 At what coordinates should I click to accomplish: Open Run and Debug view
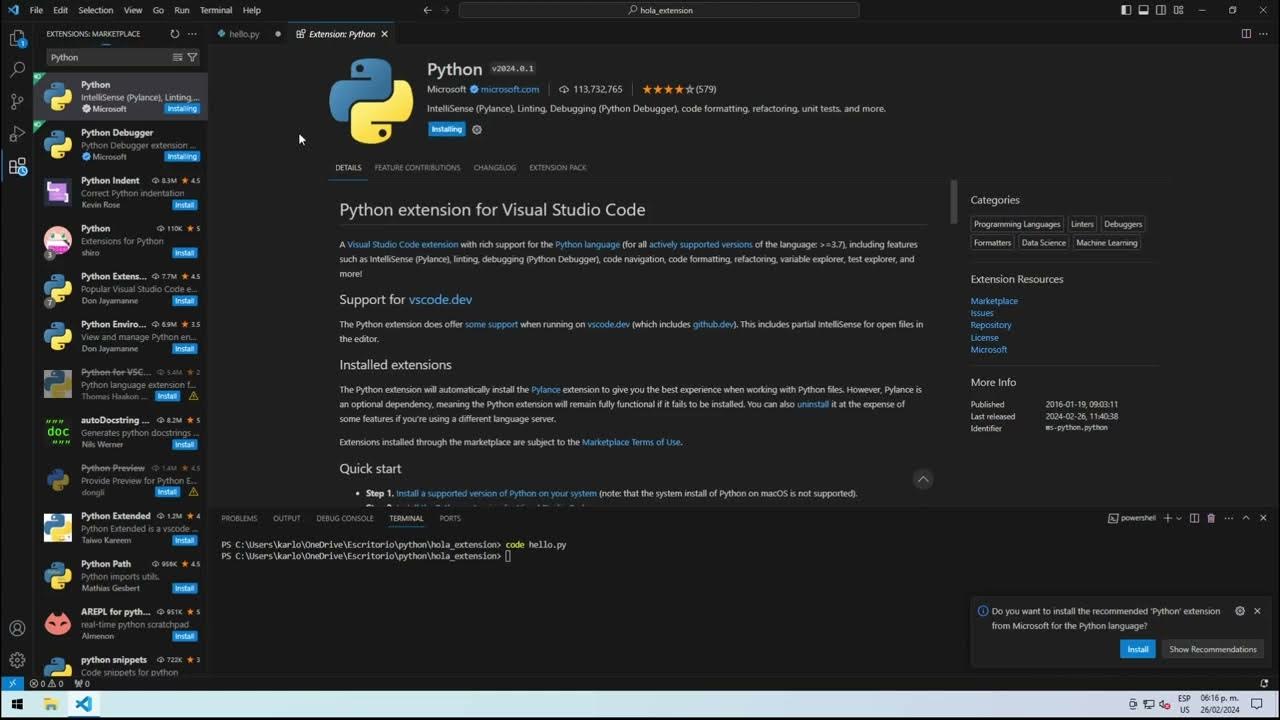click(17, 134)
